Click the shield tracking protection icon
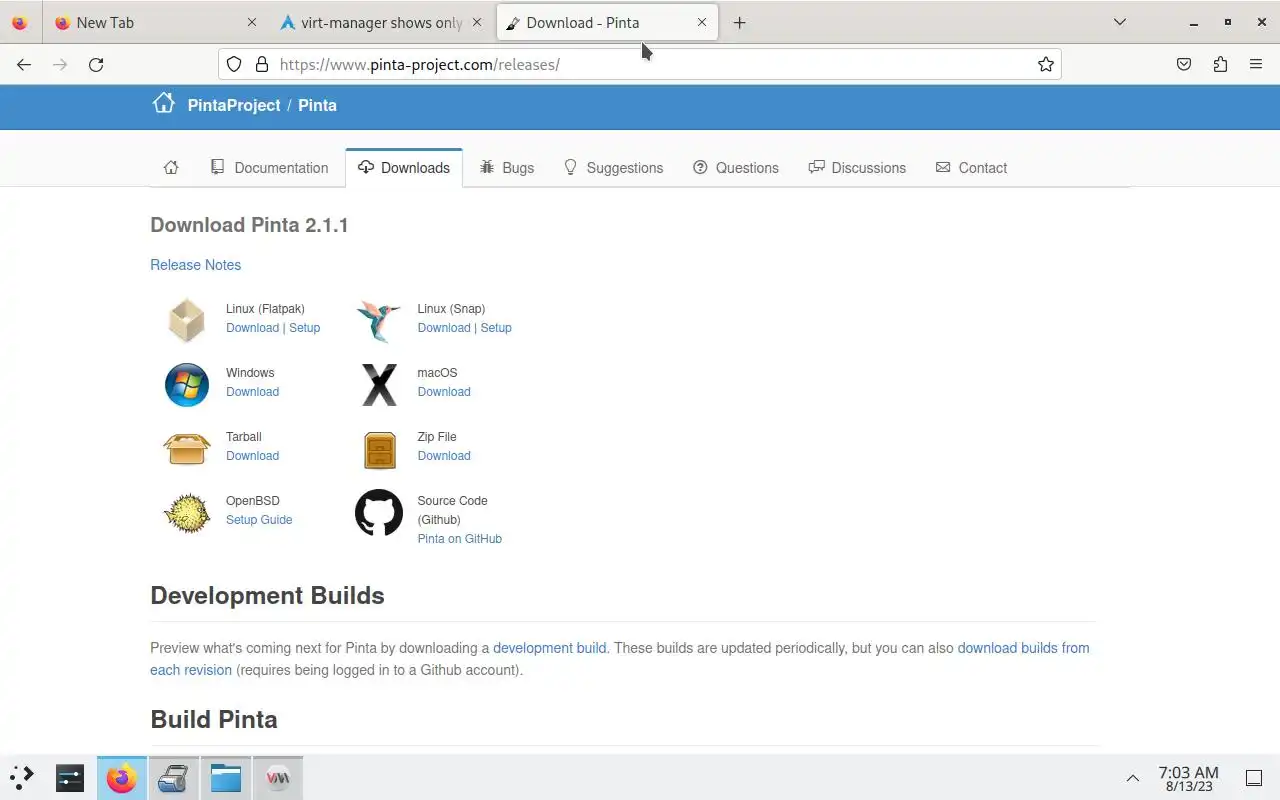 [x=234, y=64]
